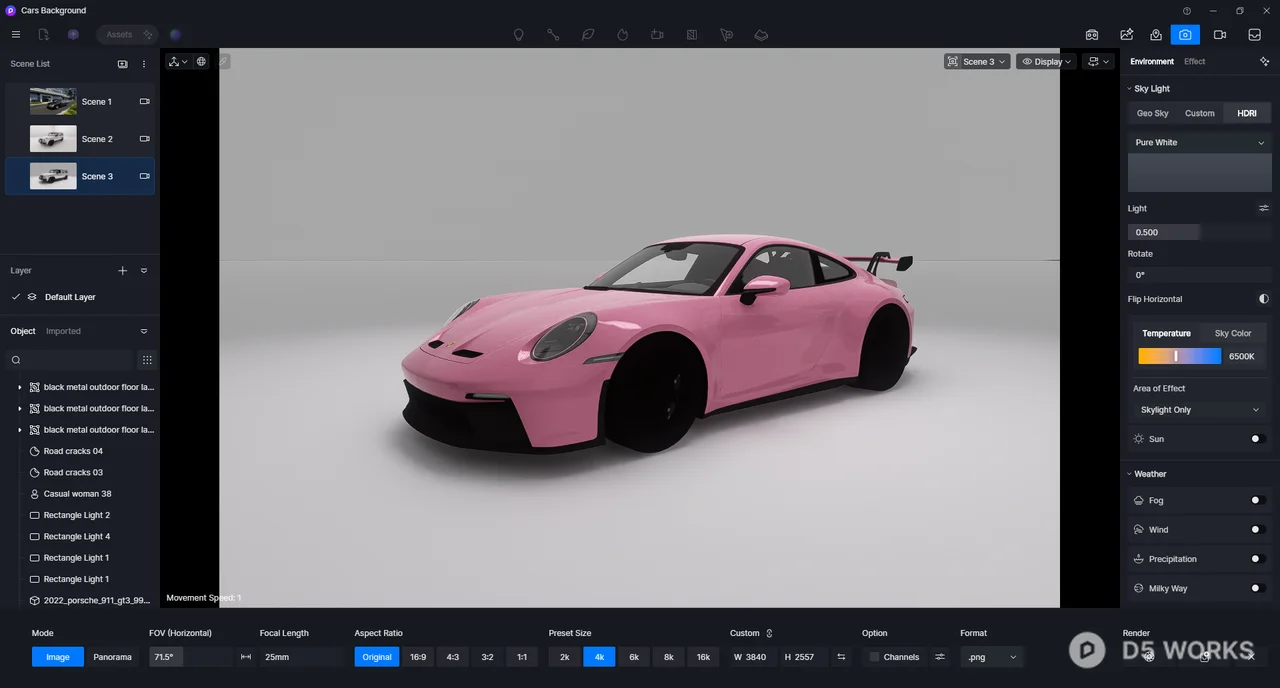Select the 2k preset size

[x=564, y=657]
